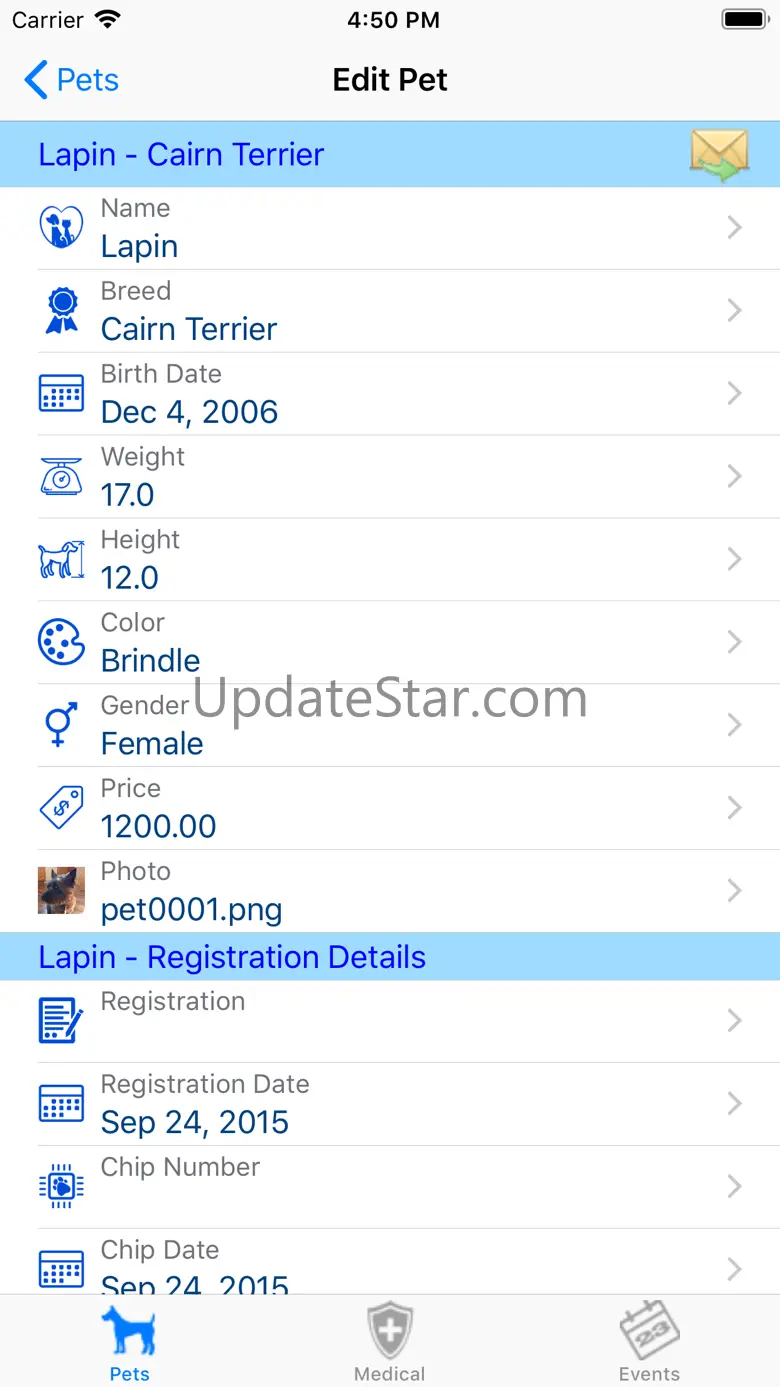Go back to Pets list
Screen dimensions: 780x1387
tap(72, 80)
